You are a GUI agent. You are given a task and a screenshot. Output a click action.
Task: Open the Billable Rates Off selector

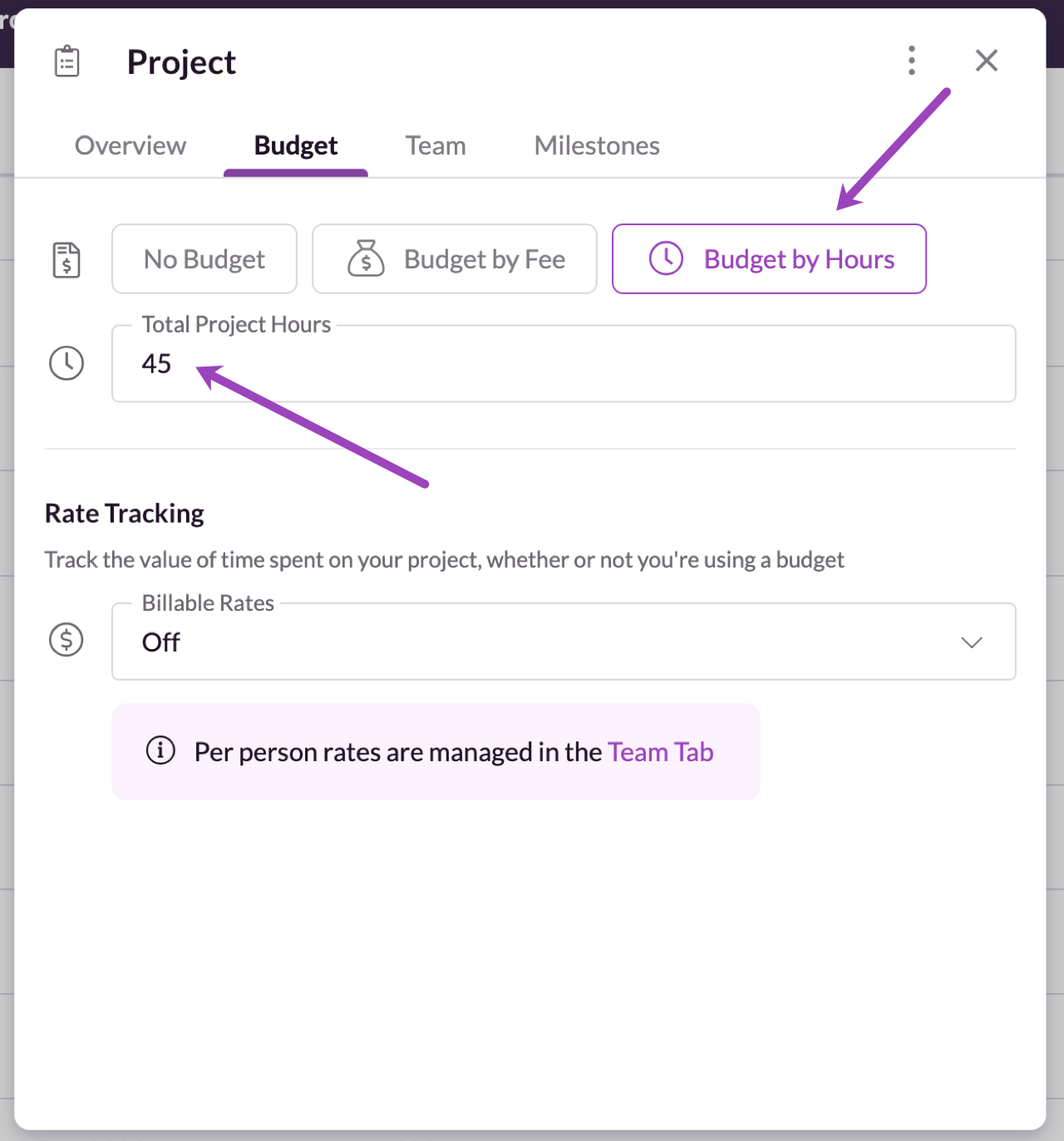point(564,642)
